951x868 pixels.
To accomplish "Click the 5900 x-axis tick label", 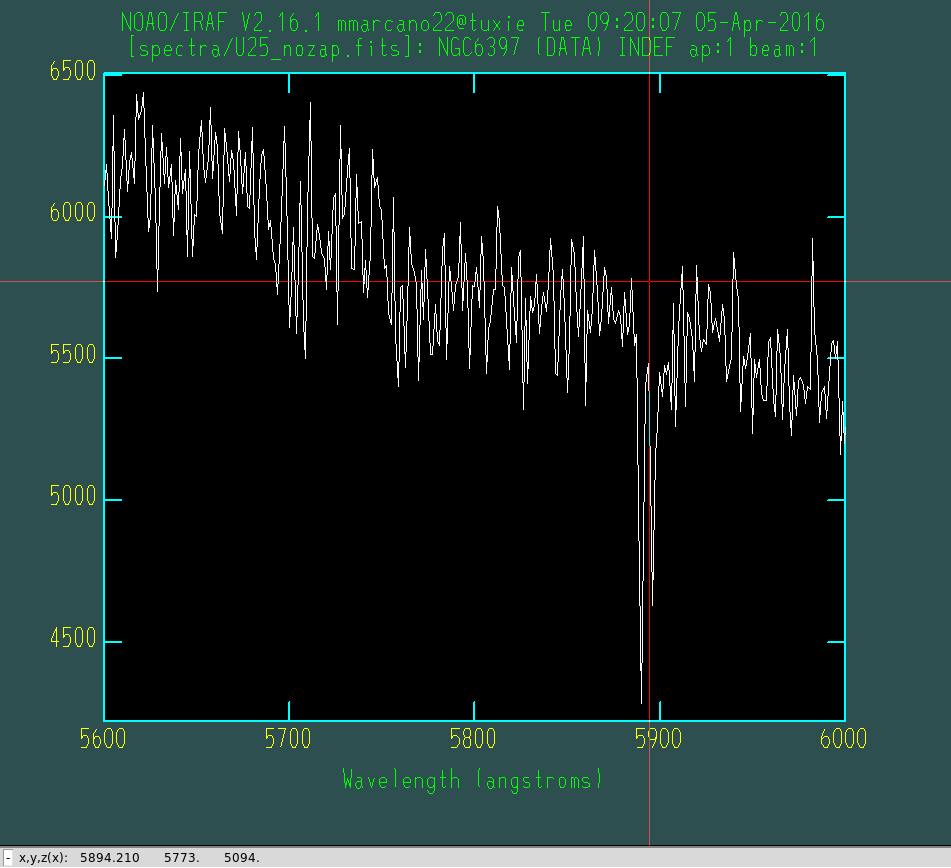I will [x=659, y=739].
